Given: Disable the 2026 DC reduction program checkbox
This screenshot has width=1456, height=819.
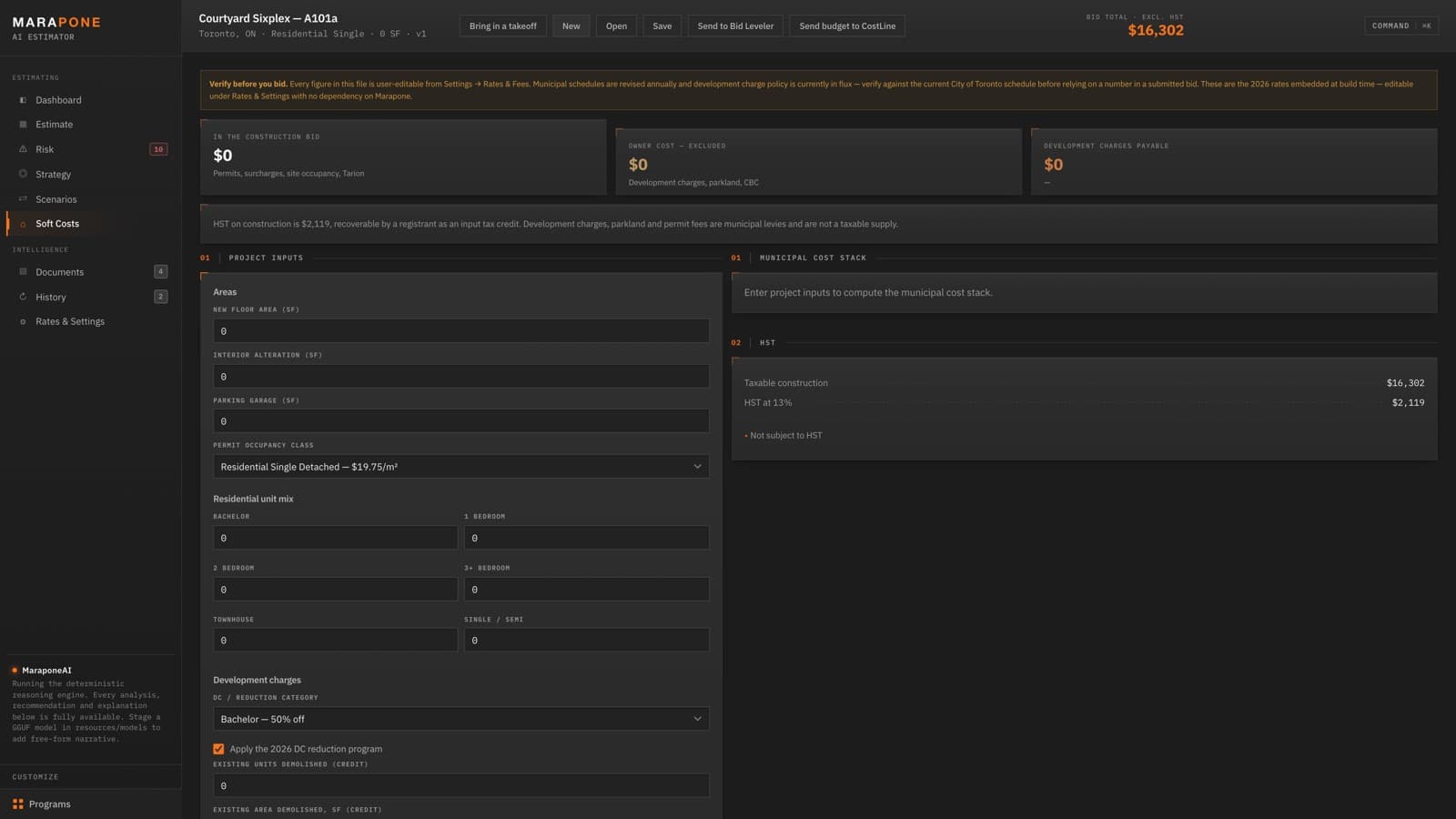Looking at the screenshot, I should point(218,749).
